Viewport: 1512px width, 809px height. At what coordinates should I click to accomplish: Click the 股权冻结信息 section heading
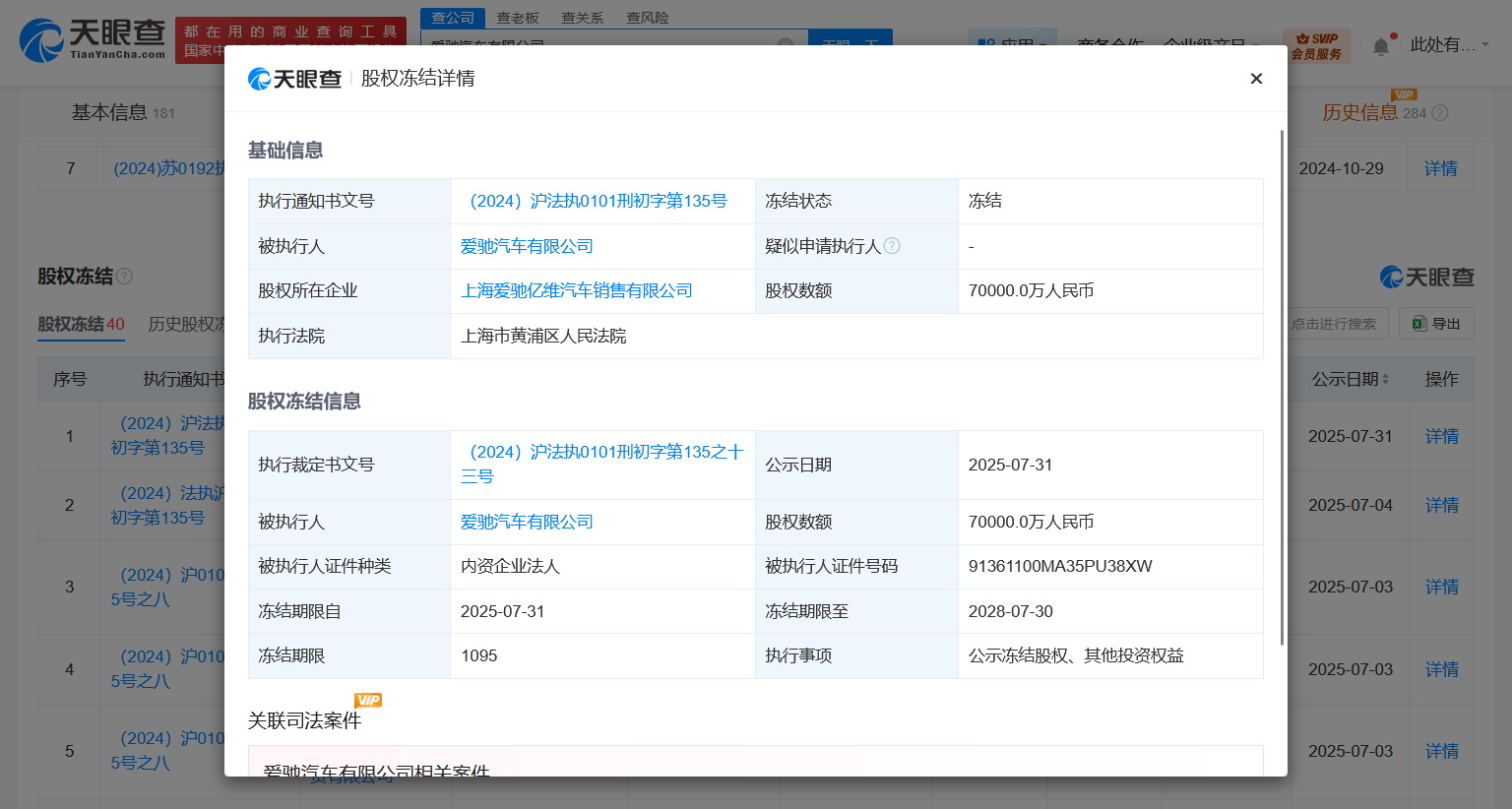pyautogui.click(x=304, y=402)
